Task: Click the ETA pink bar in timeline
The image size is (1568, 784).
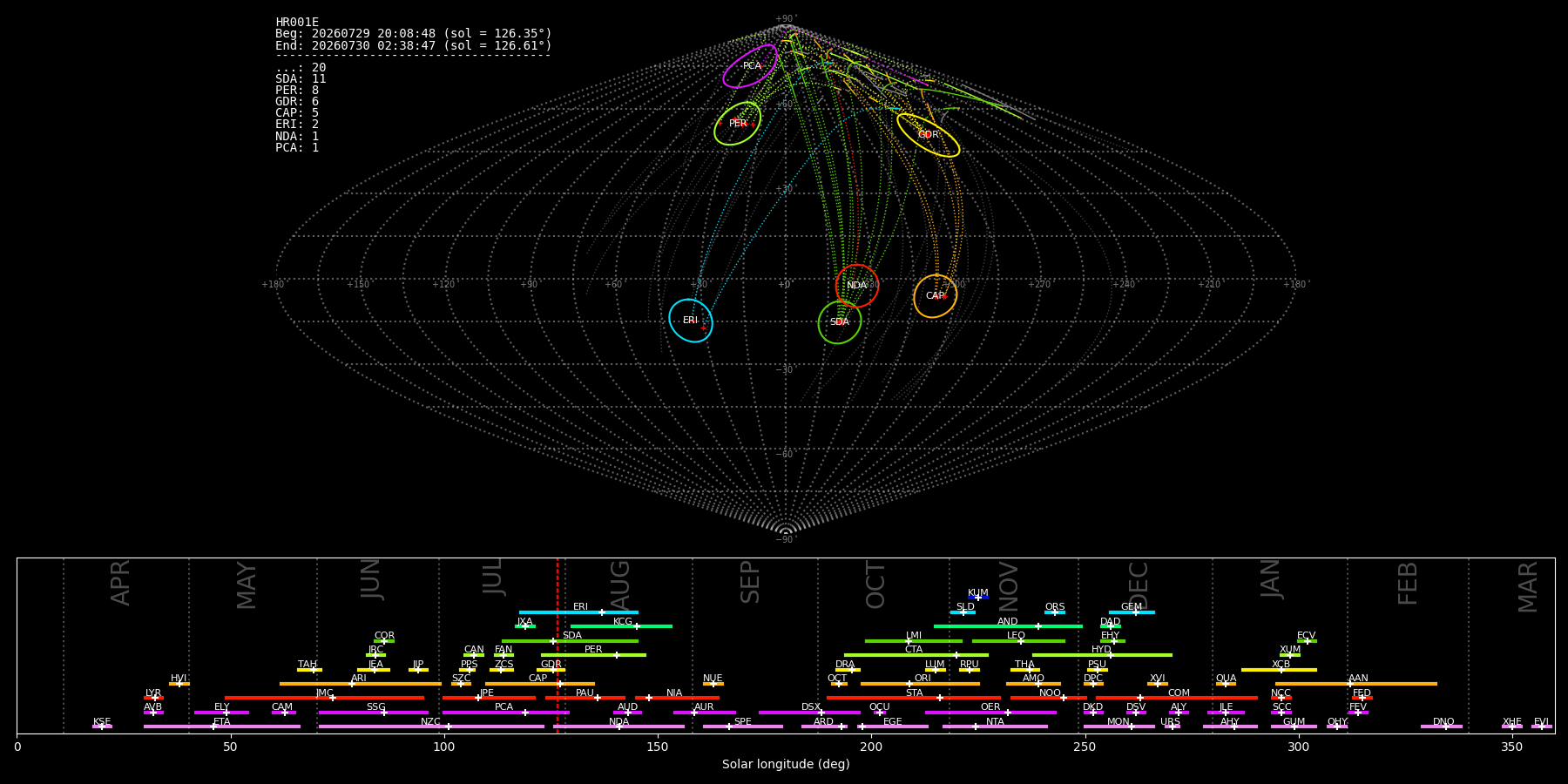Action: [x=222, y=727]
